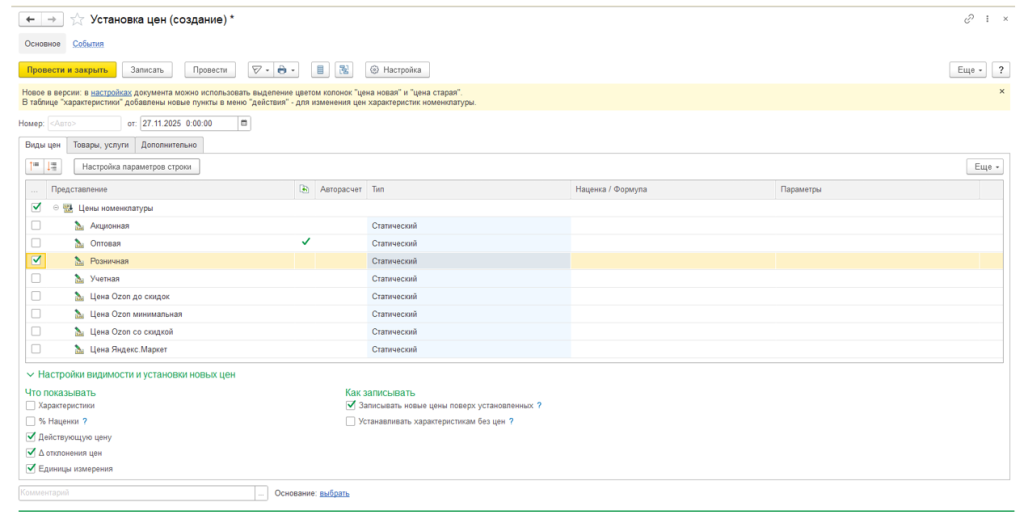
Task: Check the Акционная price type checkbox
Action: pyautogui.click(x=36, y=225)
